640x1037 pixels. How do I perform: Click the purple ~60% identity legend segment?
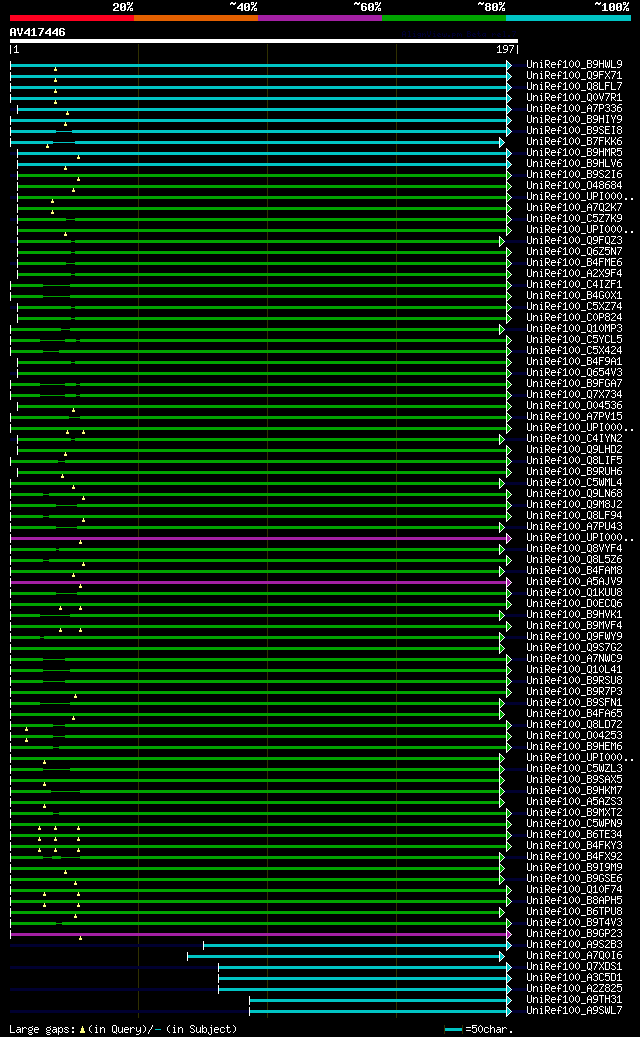tap(320, 18)
